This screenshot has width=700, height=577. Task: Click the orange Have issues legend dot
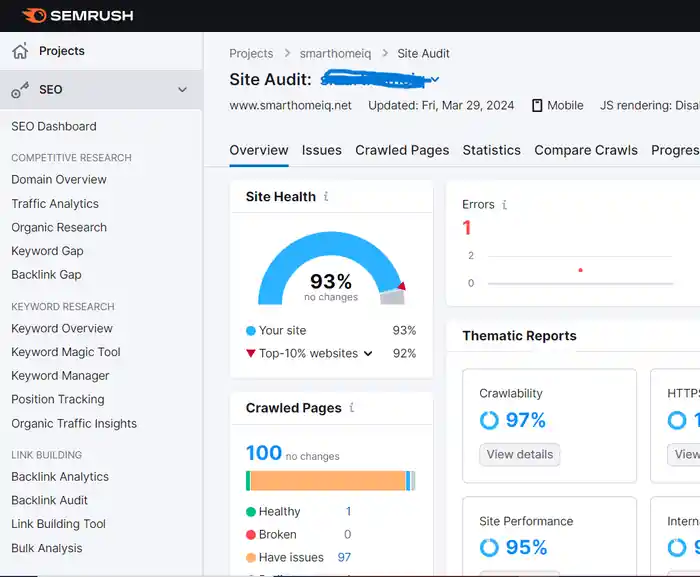(x=251, y=557)
